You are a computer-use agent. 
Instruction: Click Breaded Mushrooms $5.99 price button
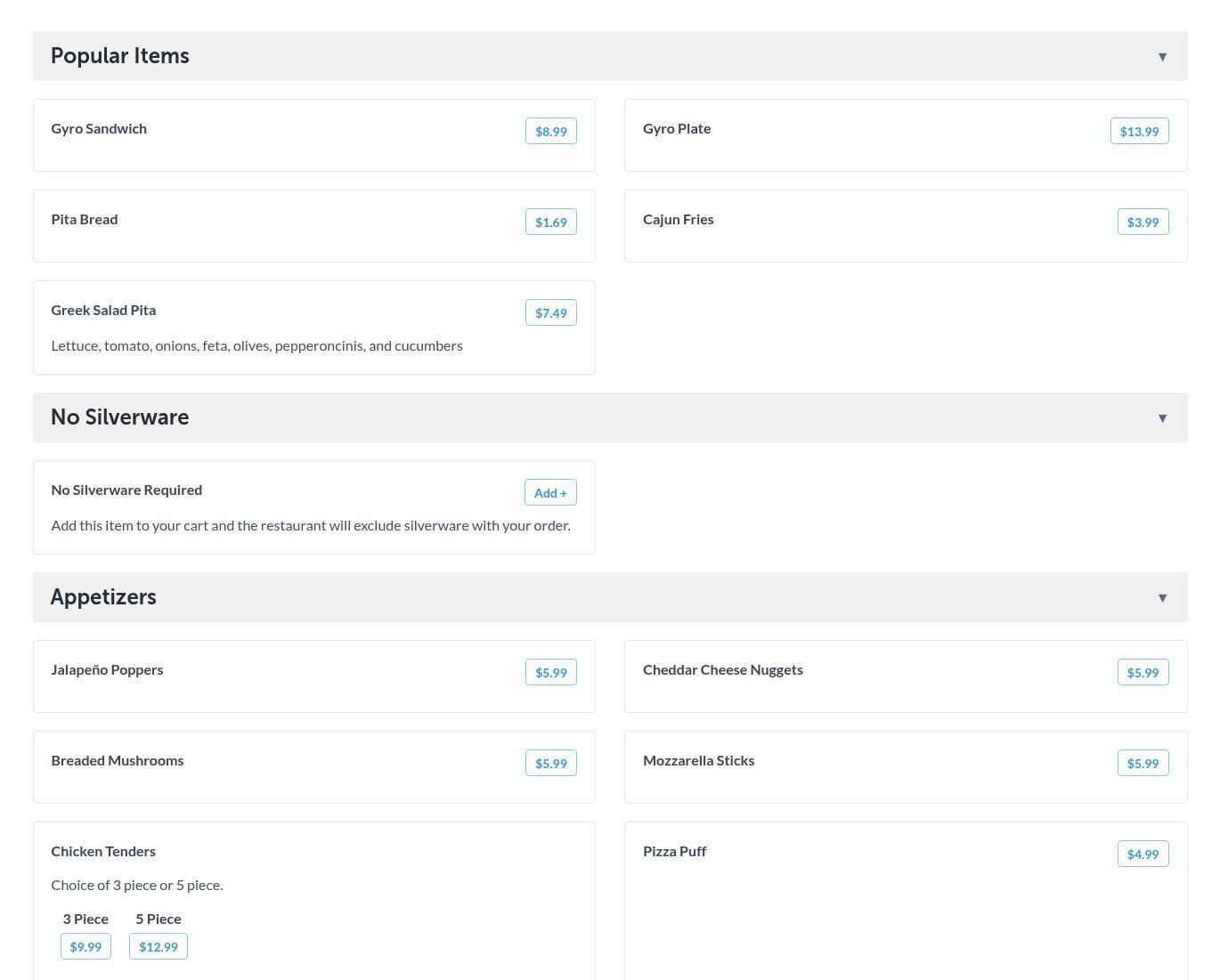[550, 764]
